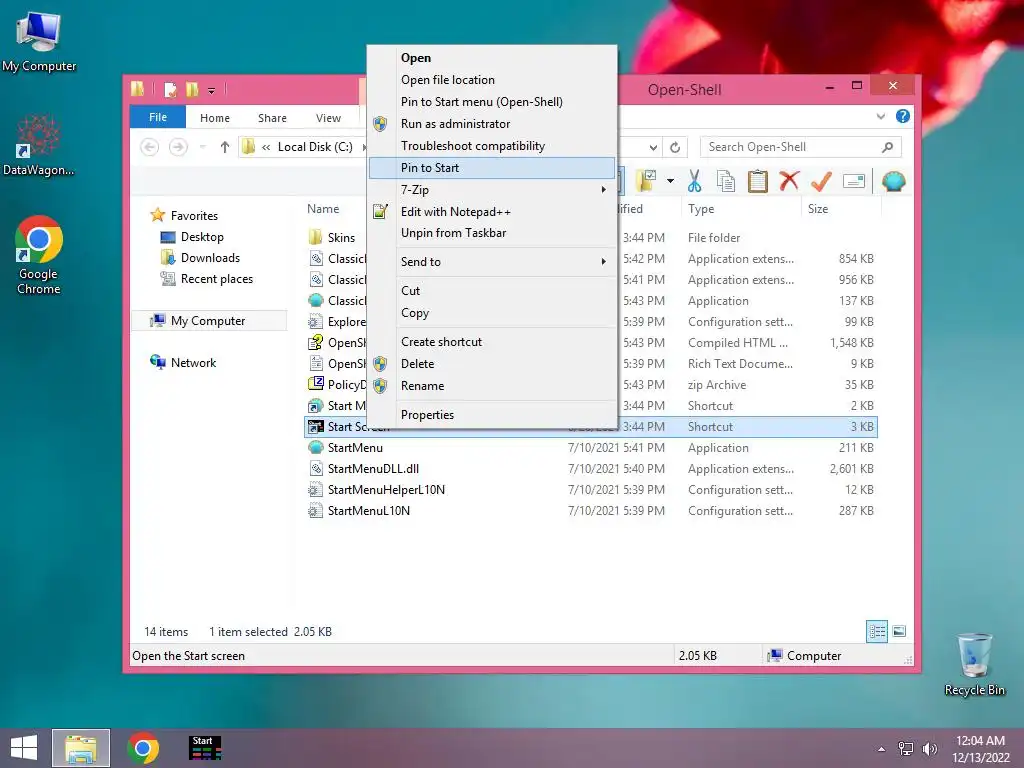
Task: Click the red X Delete toolbar icon
Action: [x=789, y=180]
